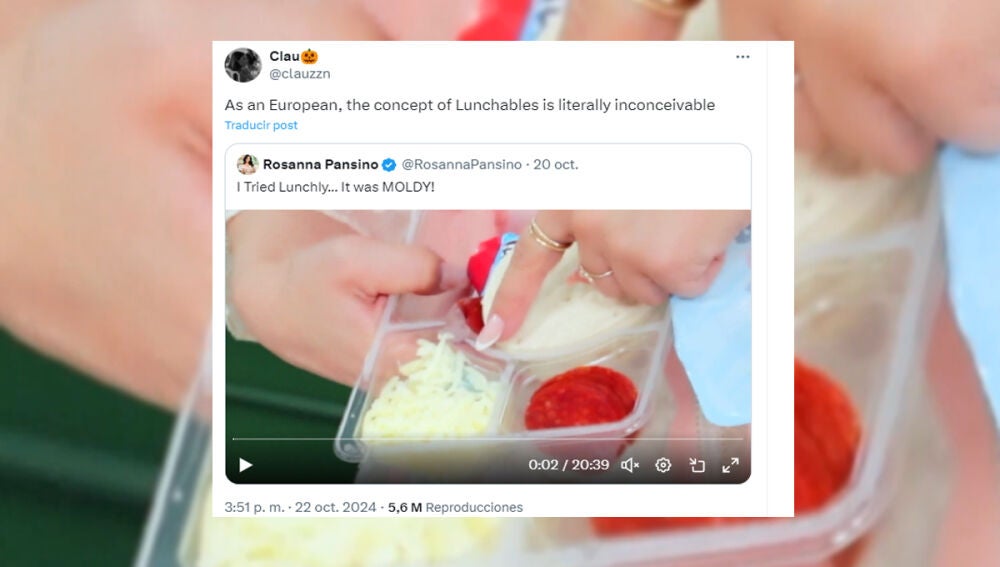The width and height of the screenshot is (1000, 567).
Task: Open the @clauzzn handle
Action: (300, 74)
